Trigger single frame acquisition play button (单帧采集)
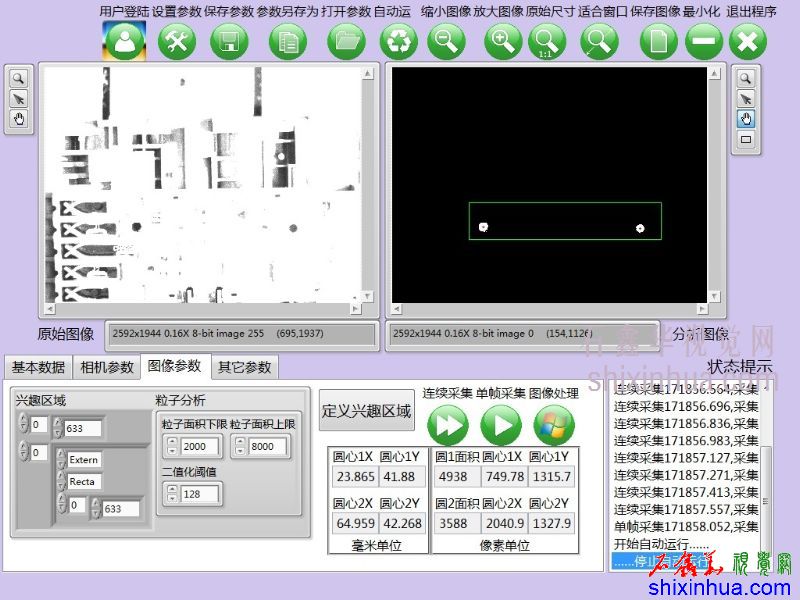The width and height of the screenshot is (800, 600). click(x=501, y=424)
